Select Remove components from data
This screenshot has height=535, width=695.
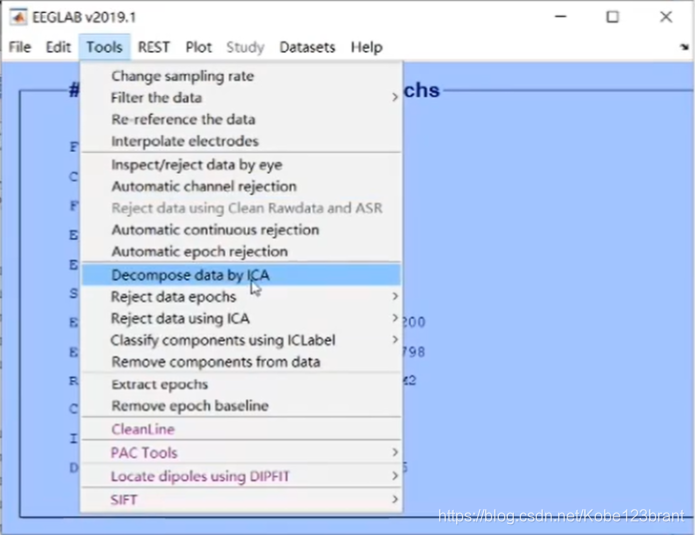(242, 362)
